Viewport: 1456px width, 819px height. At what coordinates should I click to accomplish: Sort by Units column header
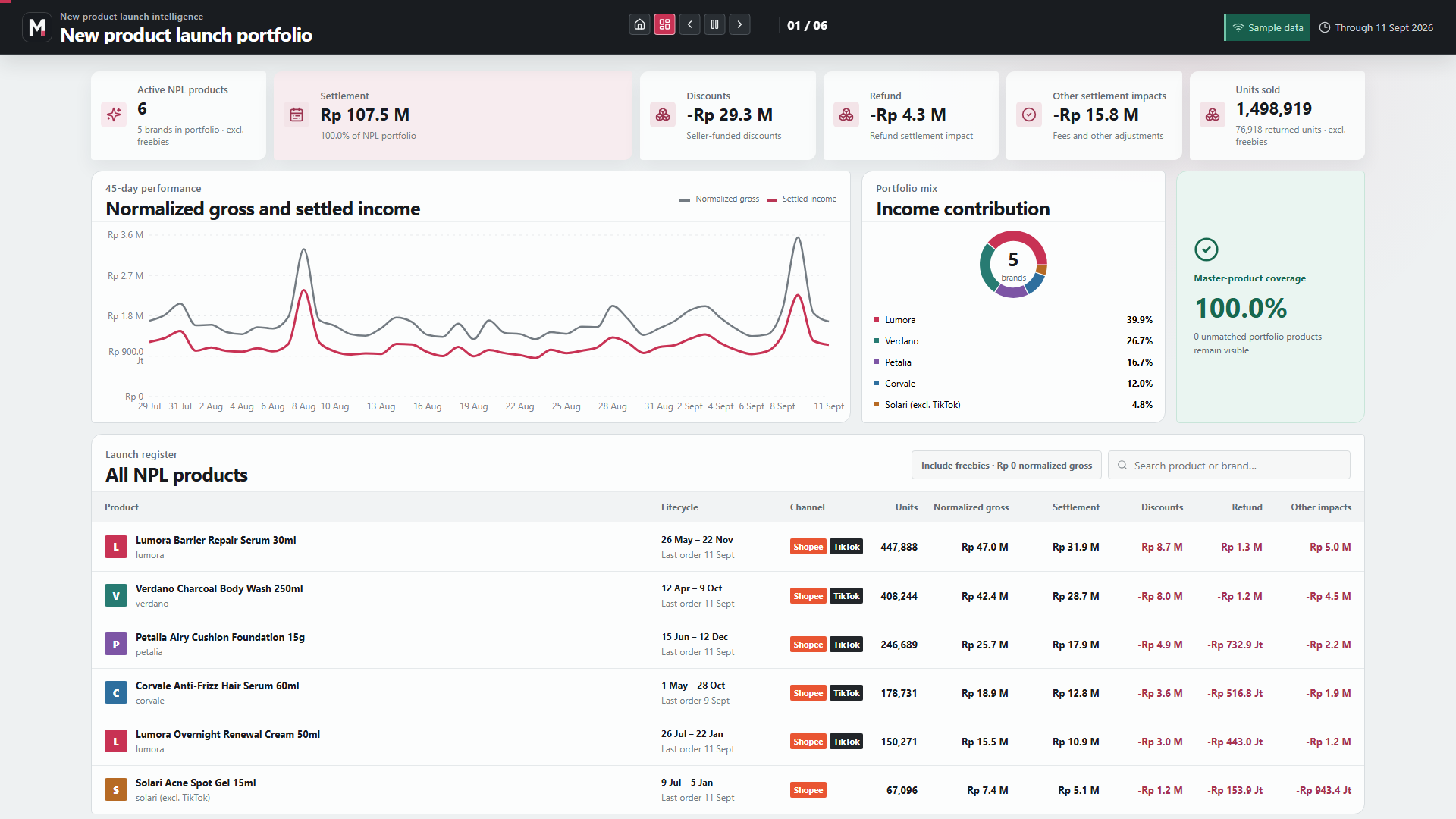coord(906,507)
